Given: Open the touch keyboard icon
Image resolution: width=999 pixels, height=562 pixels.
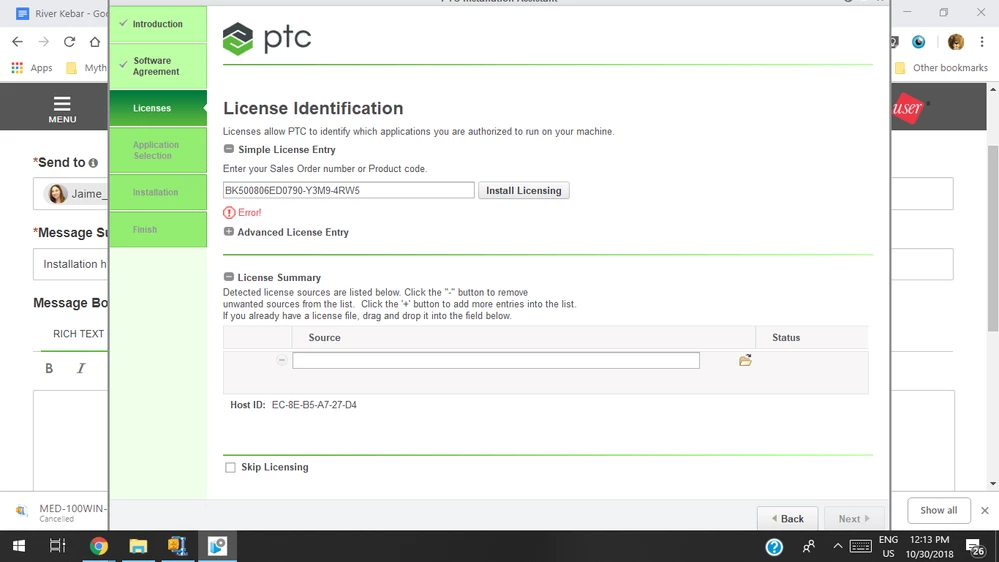Looking at the screenshot, I should (x=861, y=547).
